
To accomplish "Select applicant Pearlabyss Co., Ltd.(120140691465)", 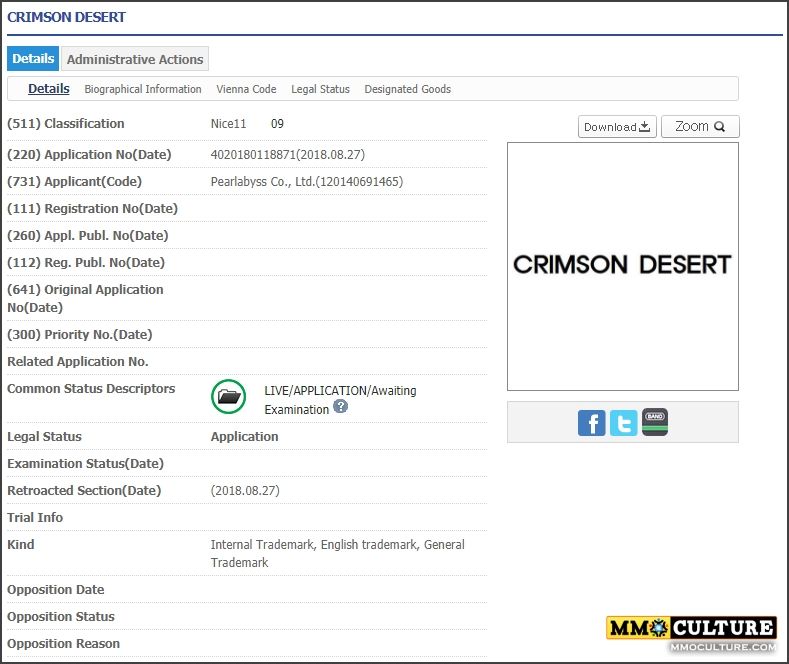I will point(307,182).
